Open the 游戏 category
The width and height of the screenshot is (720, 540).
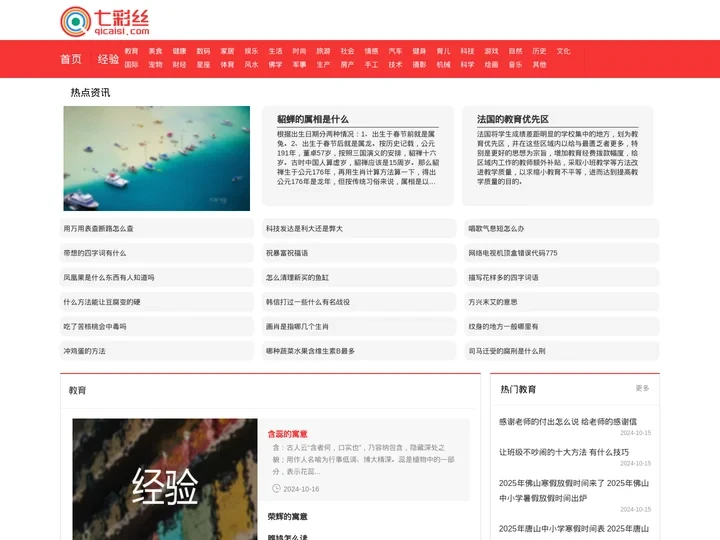(x=491, y=51)
